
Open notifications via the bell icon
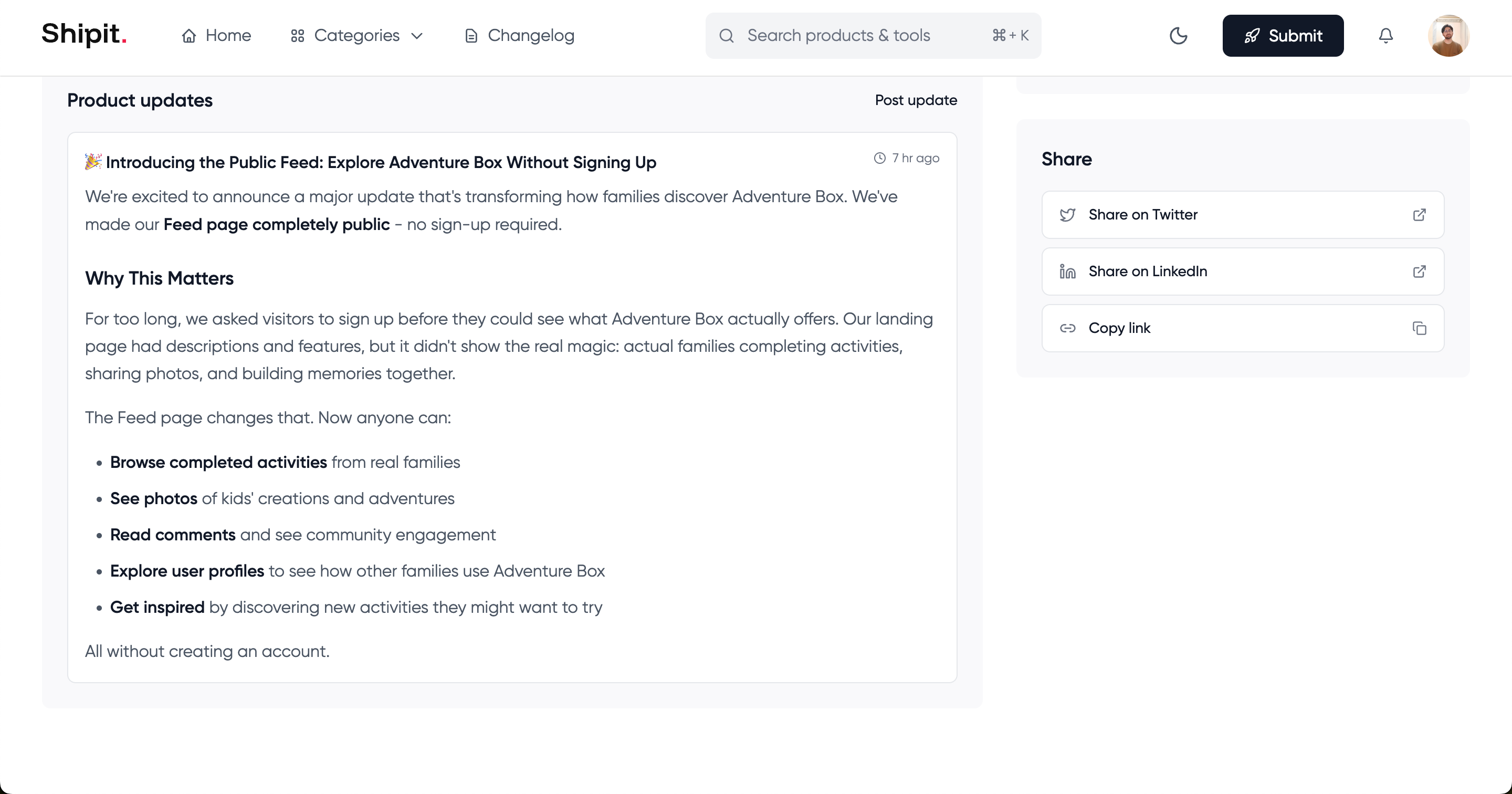pyautogui.click(x=1386, y=36)
